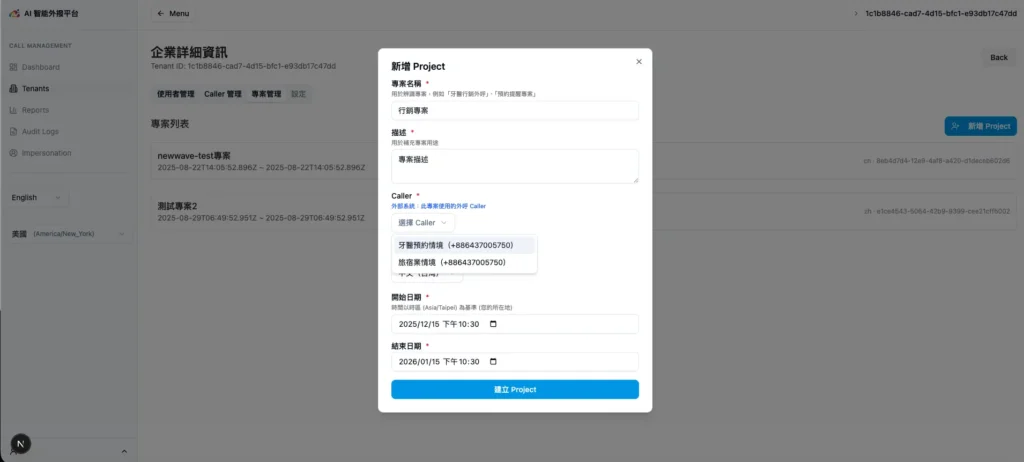
Task: Click the 專案列表 heading
Action: [x=170, y=124]
